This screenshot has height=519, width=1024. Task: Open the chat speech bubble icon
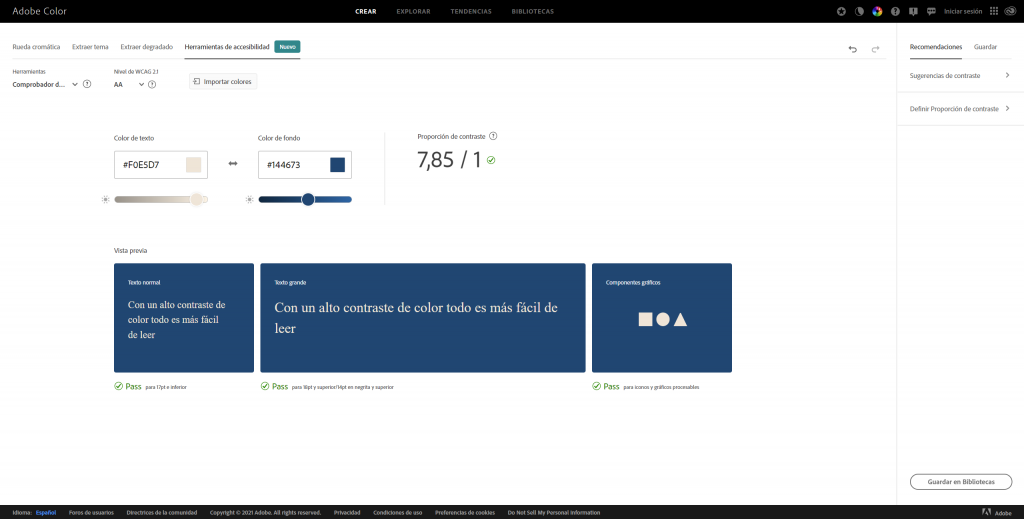[x=931, y=11]
